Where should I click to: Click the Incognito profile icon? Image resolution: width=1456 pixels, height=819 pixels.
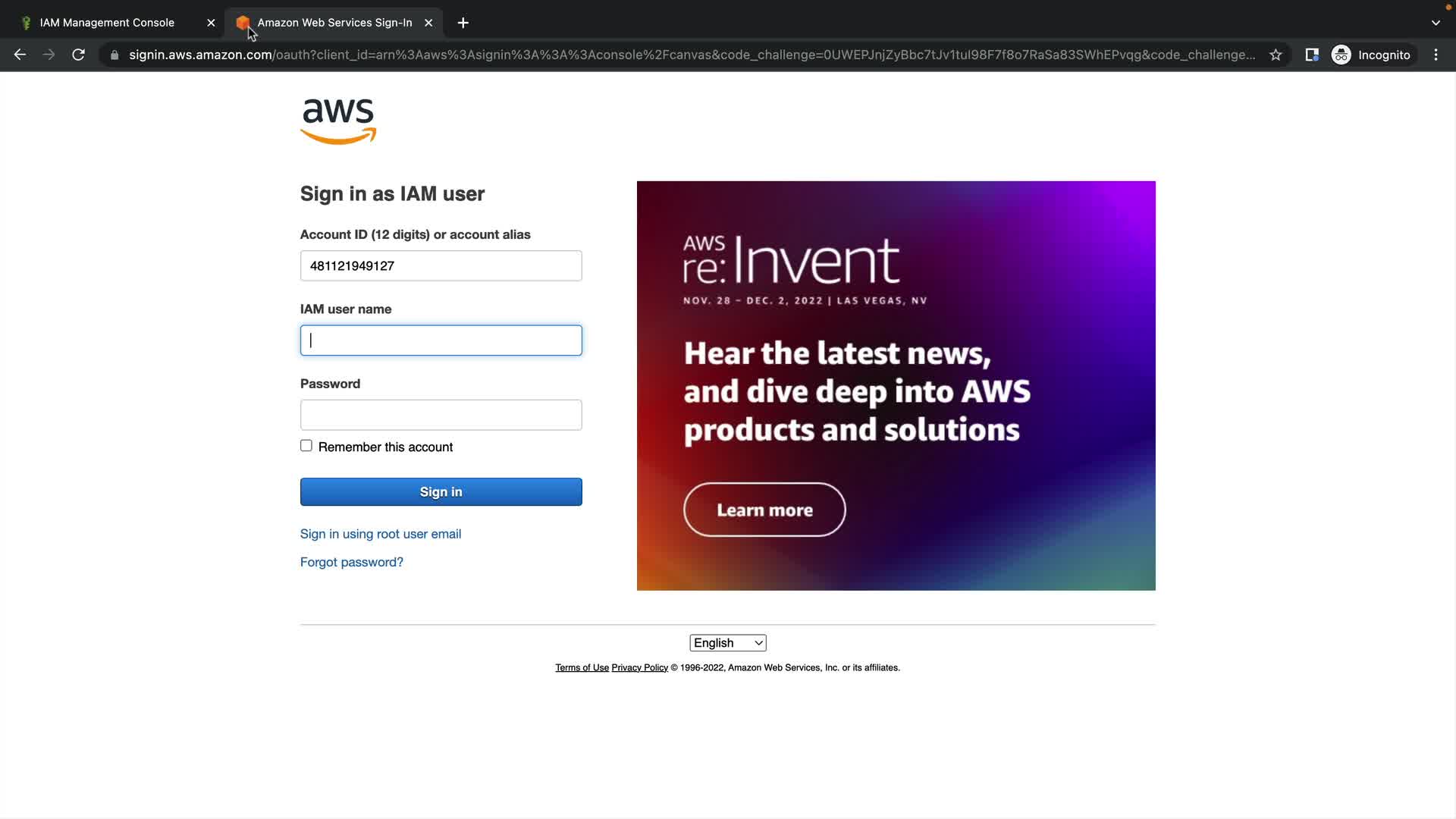1341,55
